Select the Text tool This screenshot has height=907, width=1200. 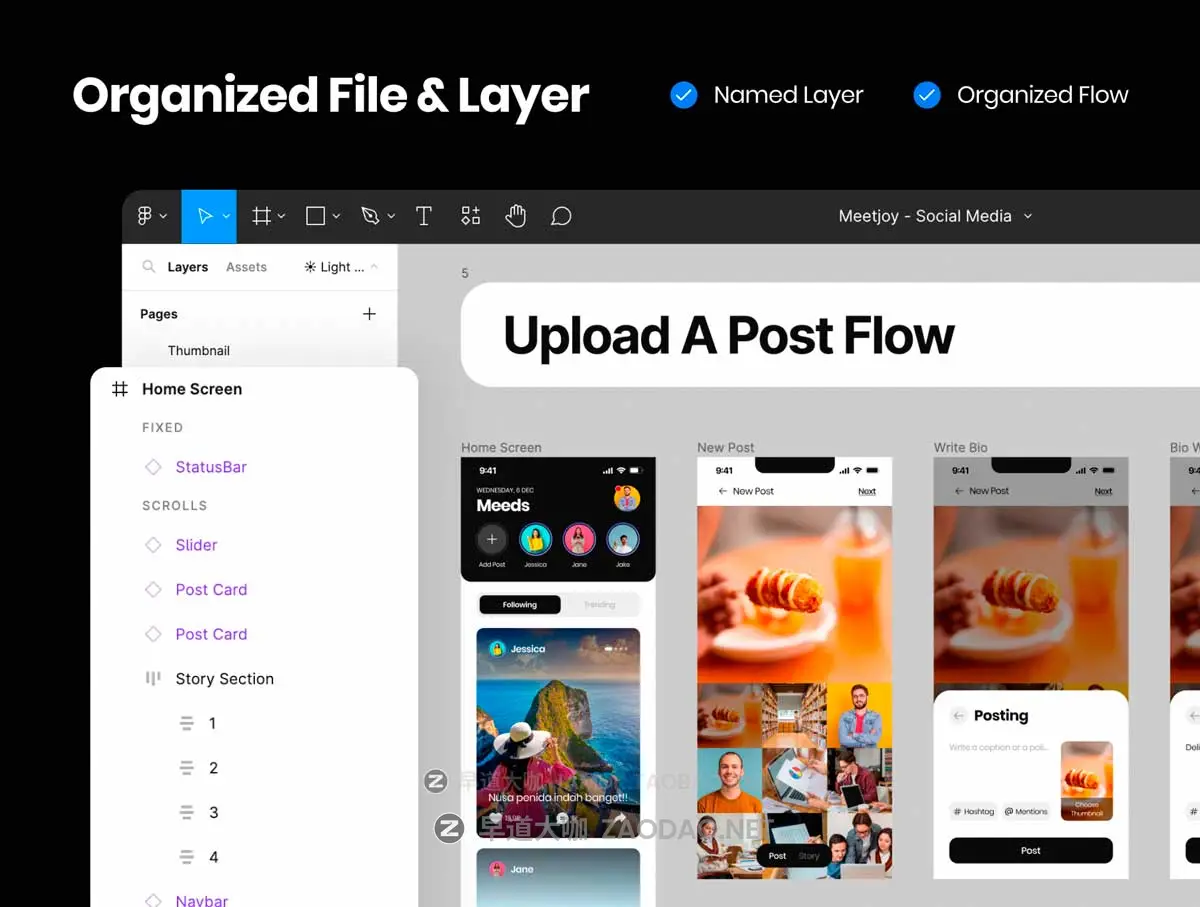(x=424, y=215)
